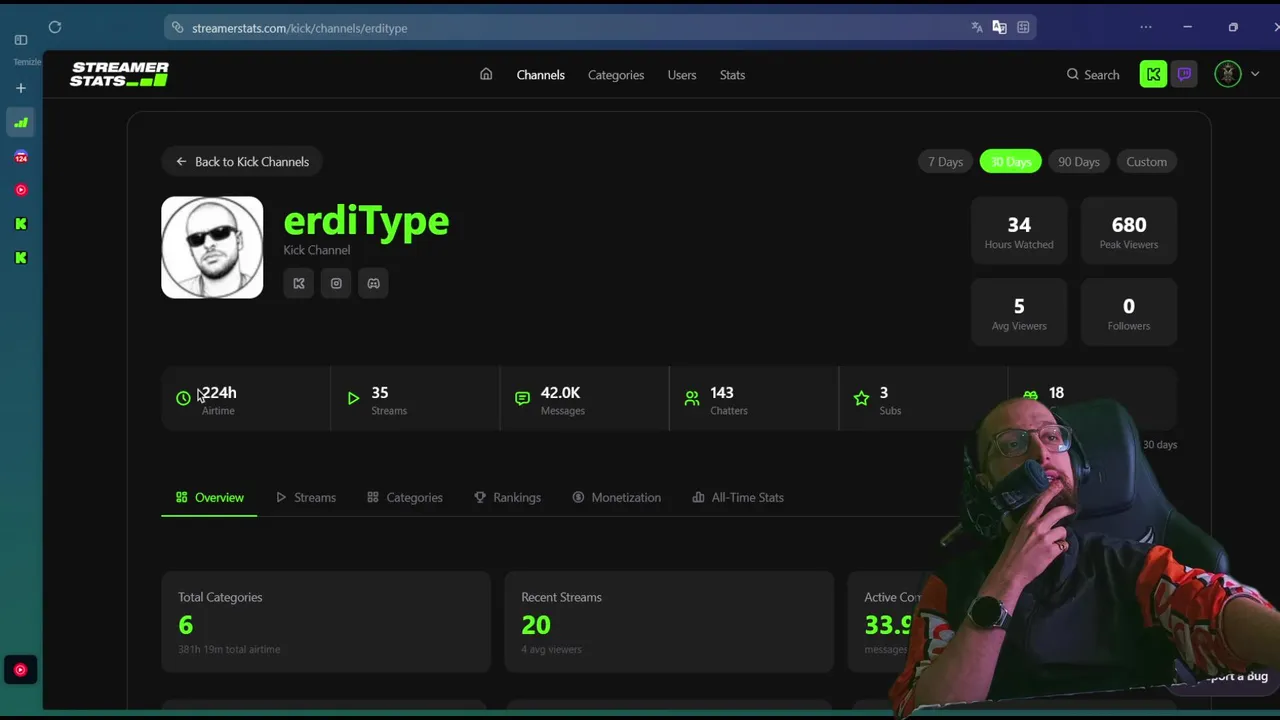Click the reader view icon in address bar

pos(1023,27)
